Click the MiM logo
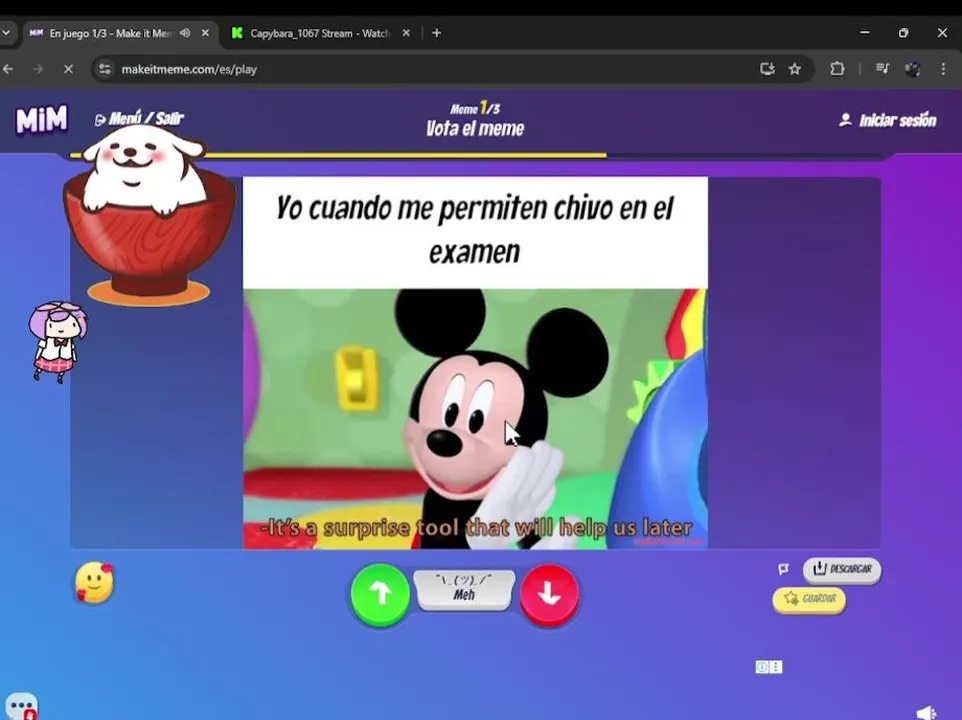 [x=41, y=120]
